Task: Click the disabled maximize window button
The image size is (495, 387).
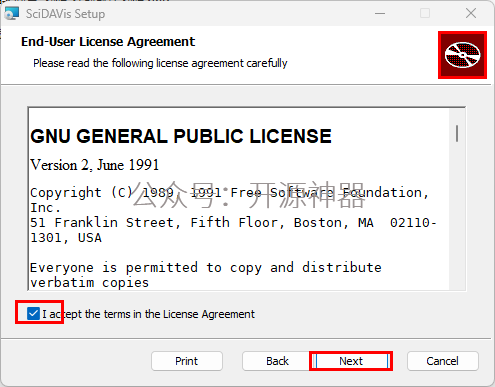Action: tap(425, 14)
